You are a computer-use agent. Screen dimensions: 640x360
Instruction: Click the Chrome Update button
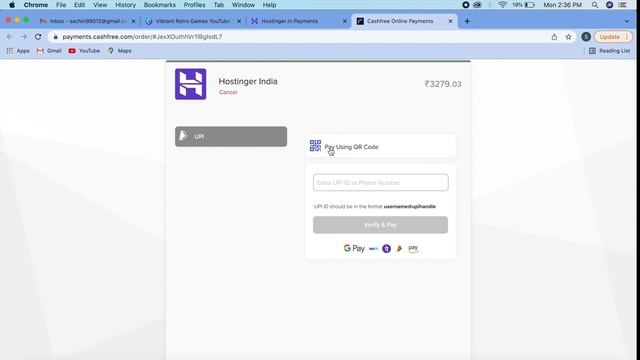613,37
